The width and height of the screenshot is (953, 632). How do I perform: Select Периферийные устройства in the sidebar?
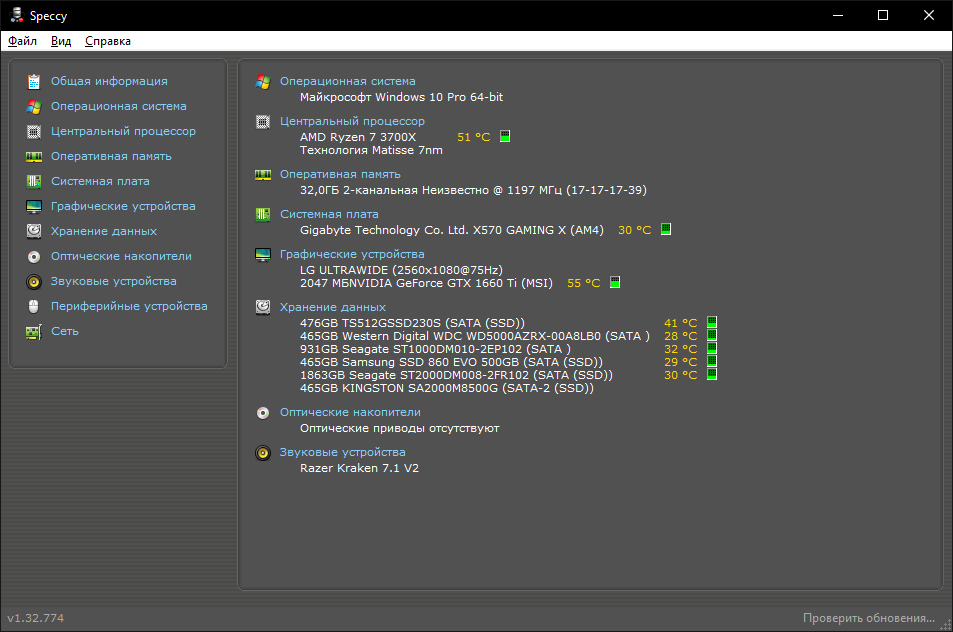click(x=129, y=306)
